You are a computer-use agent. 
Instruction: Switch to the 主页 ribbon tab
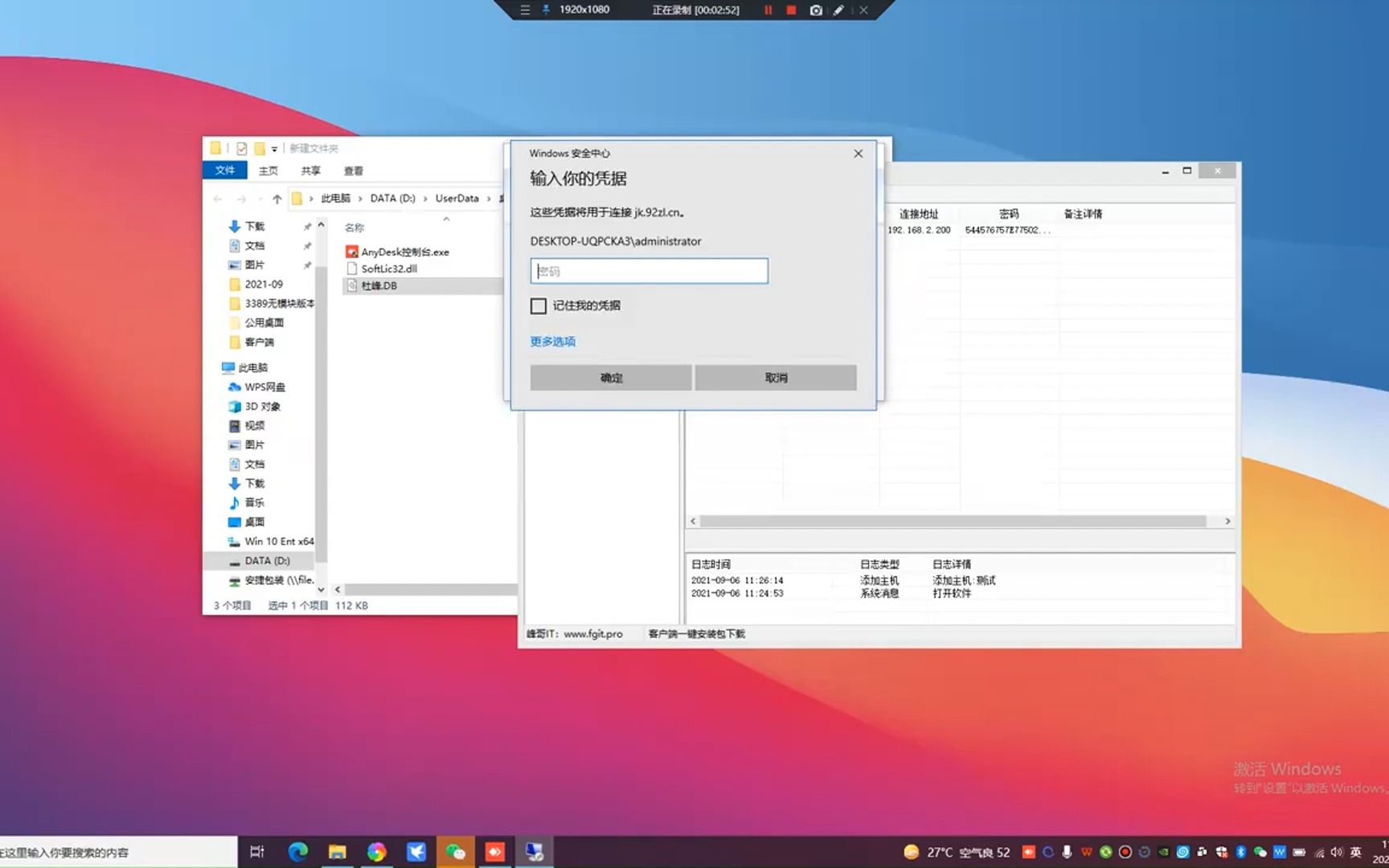(x=268, y=171)
